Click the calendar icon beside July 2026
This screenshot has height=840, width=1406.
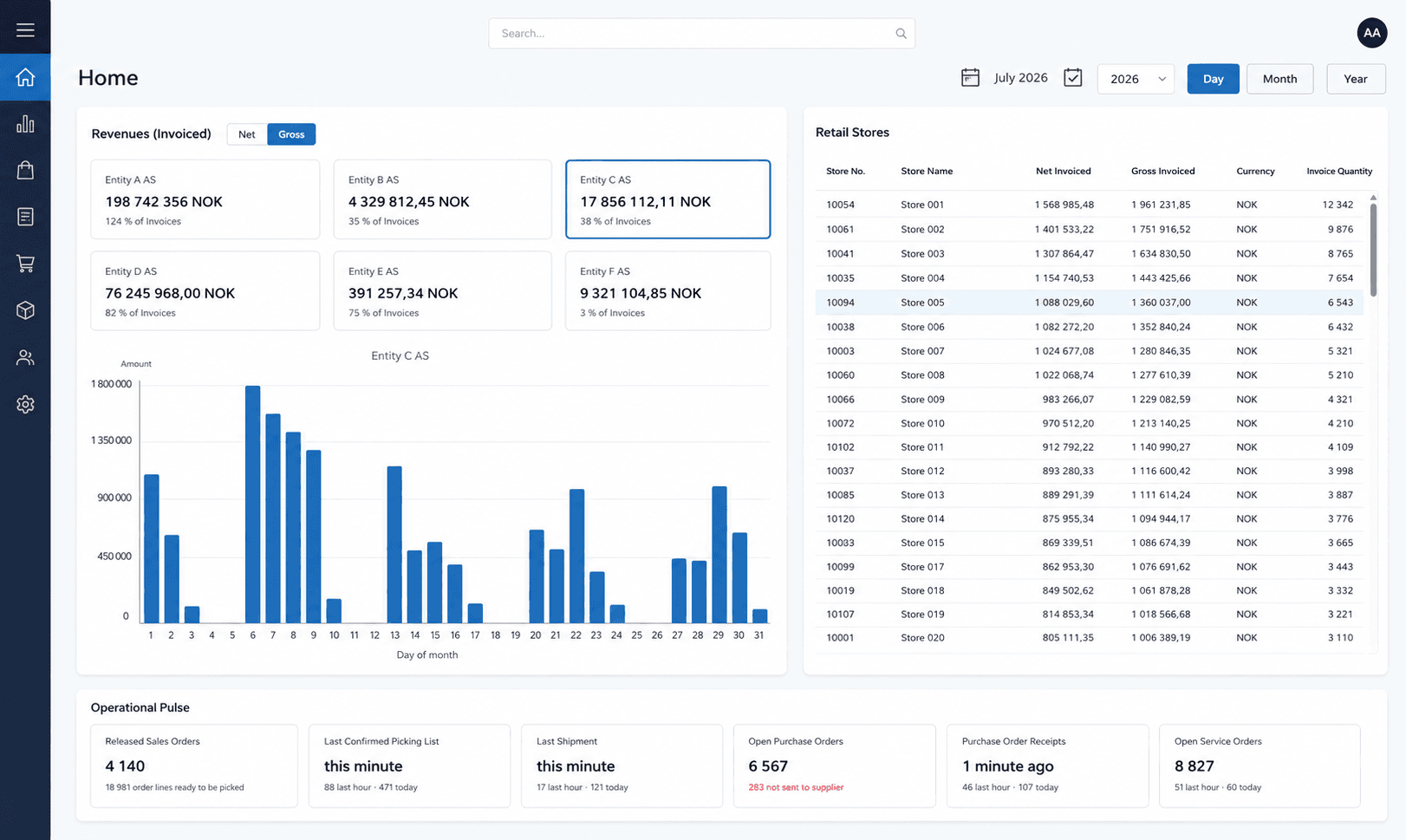970,78
